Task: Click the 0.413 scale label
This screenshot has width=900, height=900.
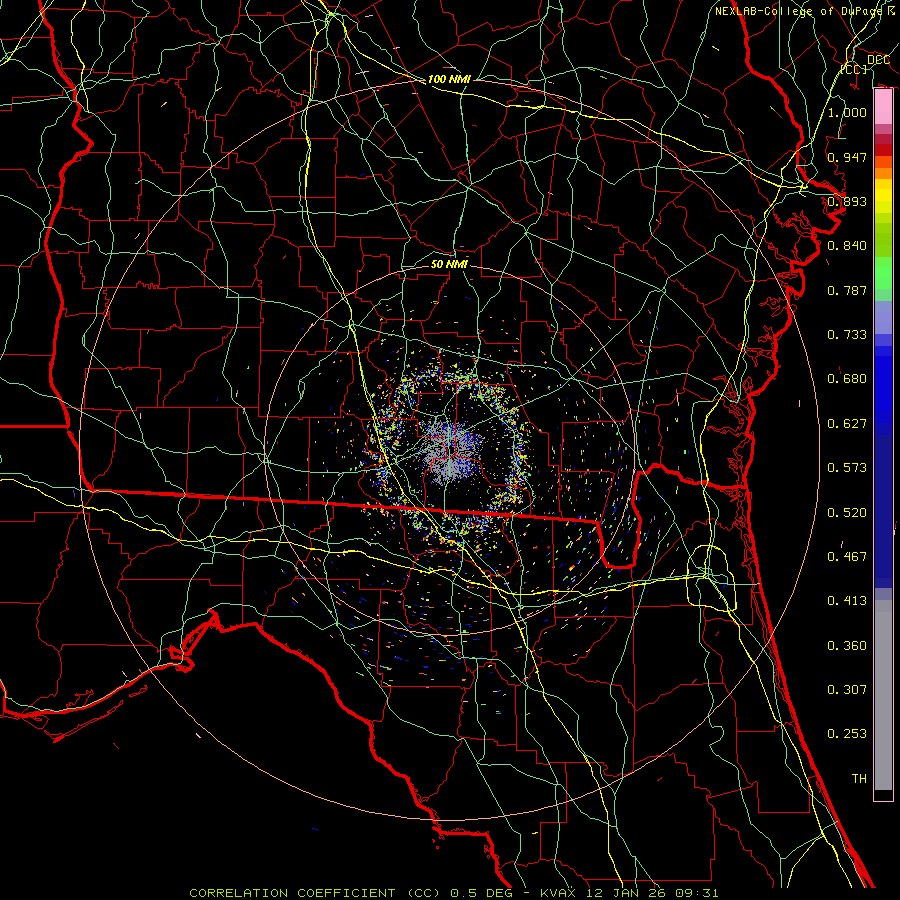Action: tap(847, 601)
